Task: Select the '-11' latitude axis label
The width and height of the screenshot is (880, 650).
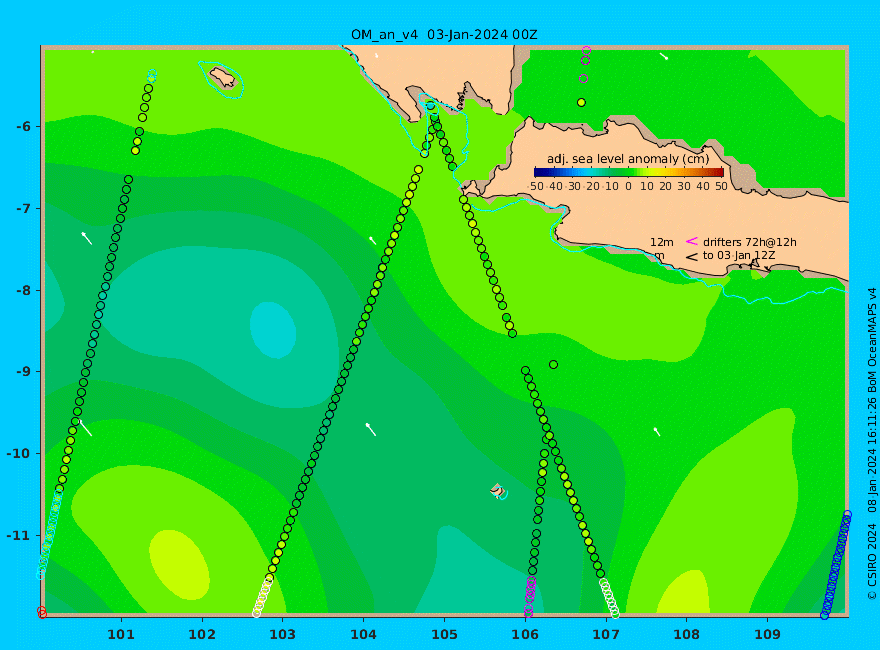Action: tap(20, 535)
